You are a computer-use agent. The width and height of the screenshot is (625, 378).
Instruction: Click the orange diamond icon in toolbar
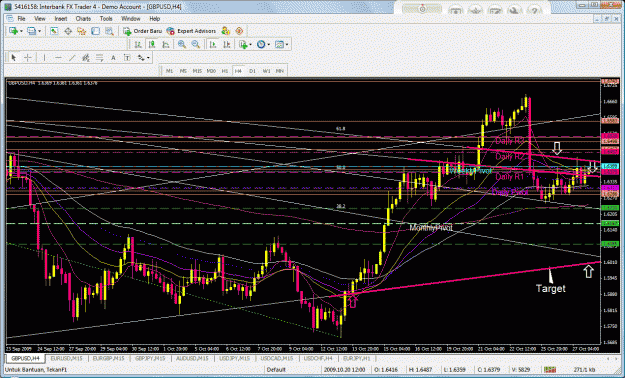239,31
